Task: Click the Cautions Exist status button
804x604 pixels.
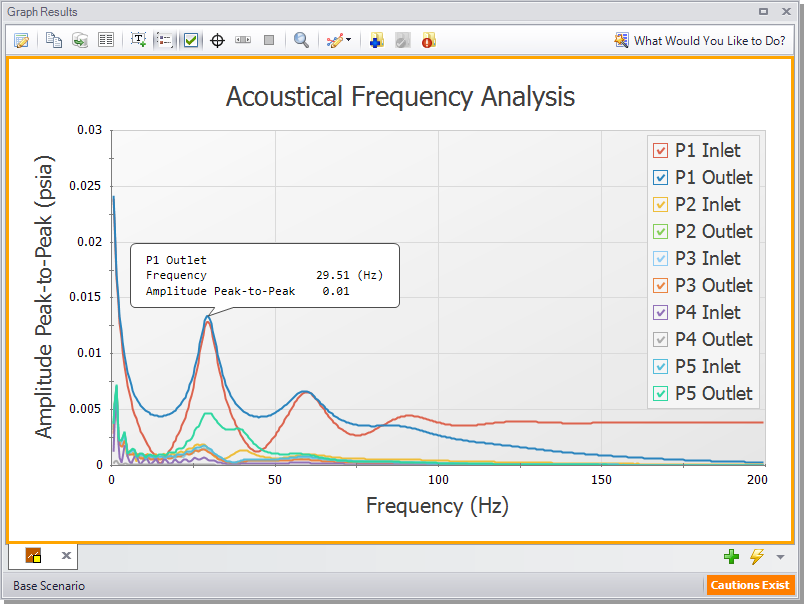Action: [750, 585]
